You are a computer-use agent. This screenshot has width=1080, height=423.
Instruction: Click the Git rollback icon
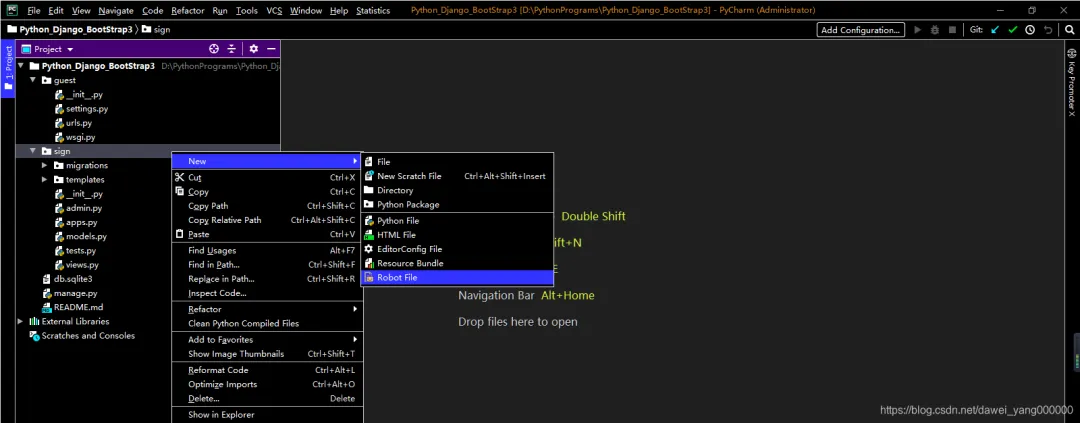(x=1048, y=30)
